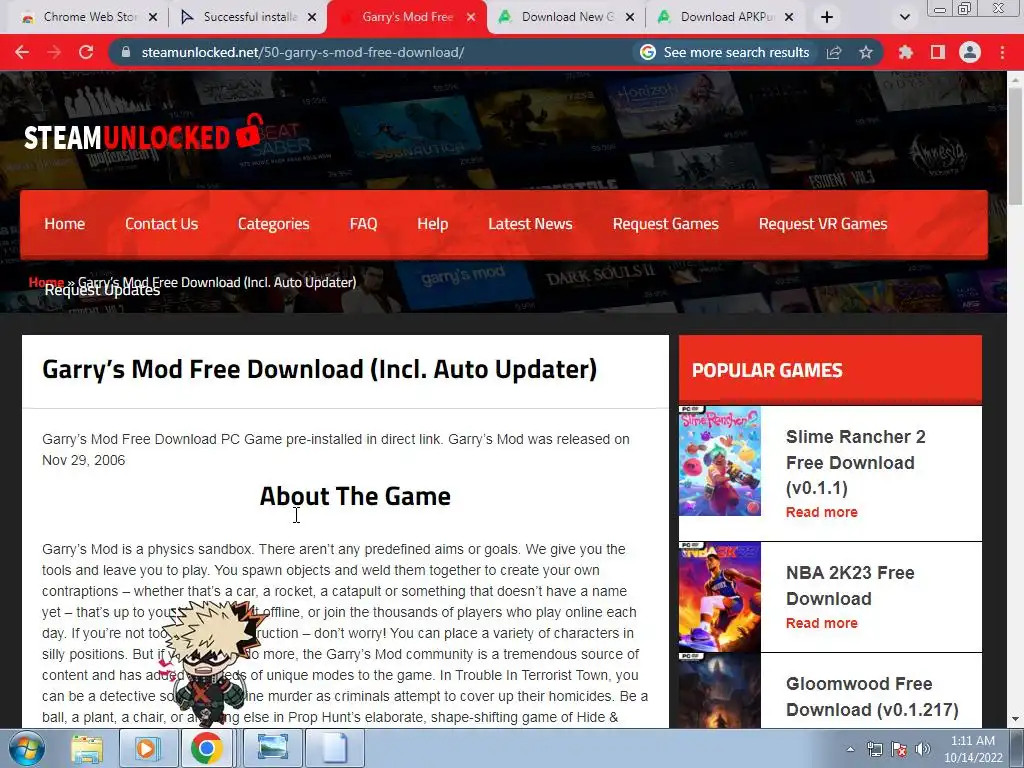Open Slime Rancher 2 Free Download title

point(856,462)
